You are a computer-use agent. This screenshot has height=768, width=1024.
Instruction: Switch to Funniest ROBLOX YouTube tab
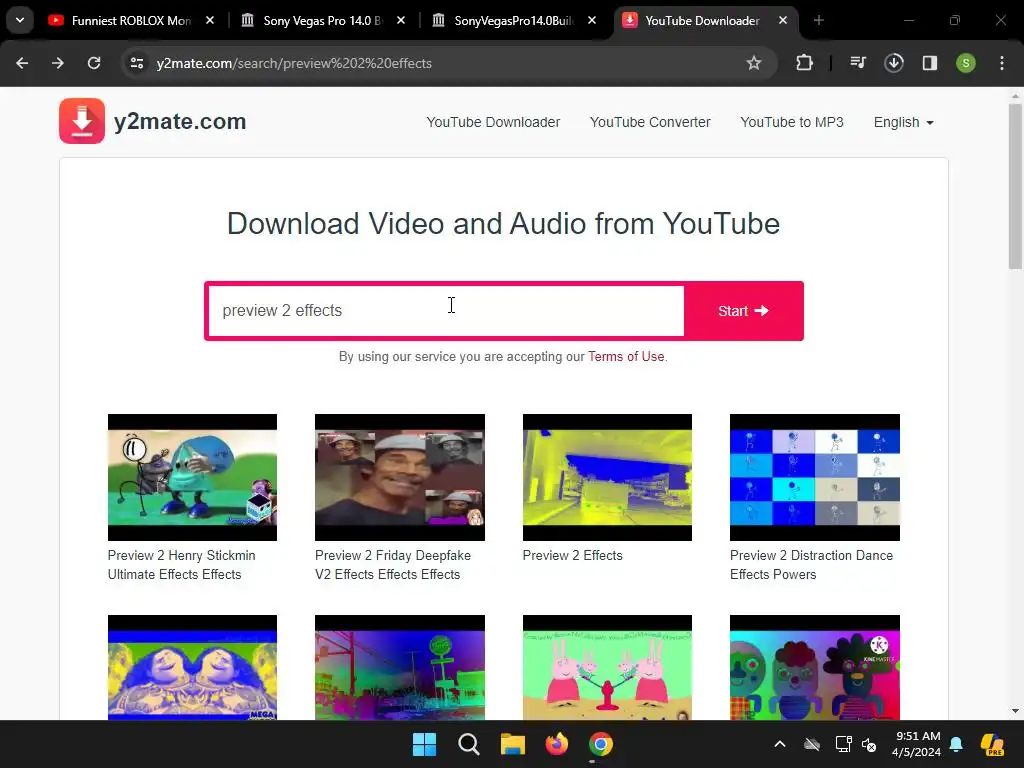pos(131,20)
